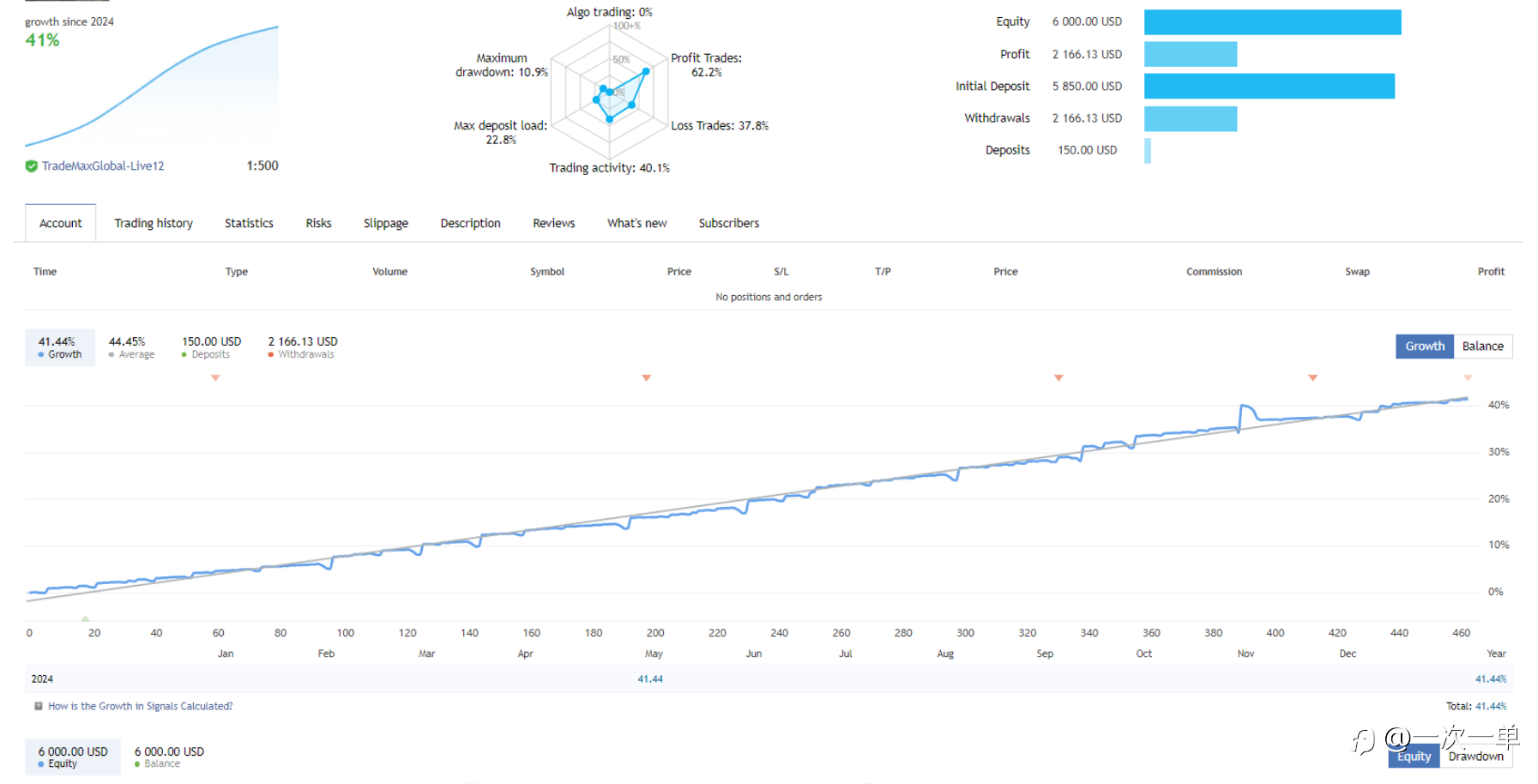Open the Subscribers tab

click(x=729, y=223)
